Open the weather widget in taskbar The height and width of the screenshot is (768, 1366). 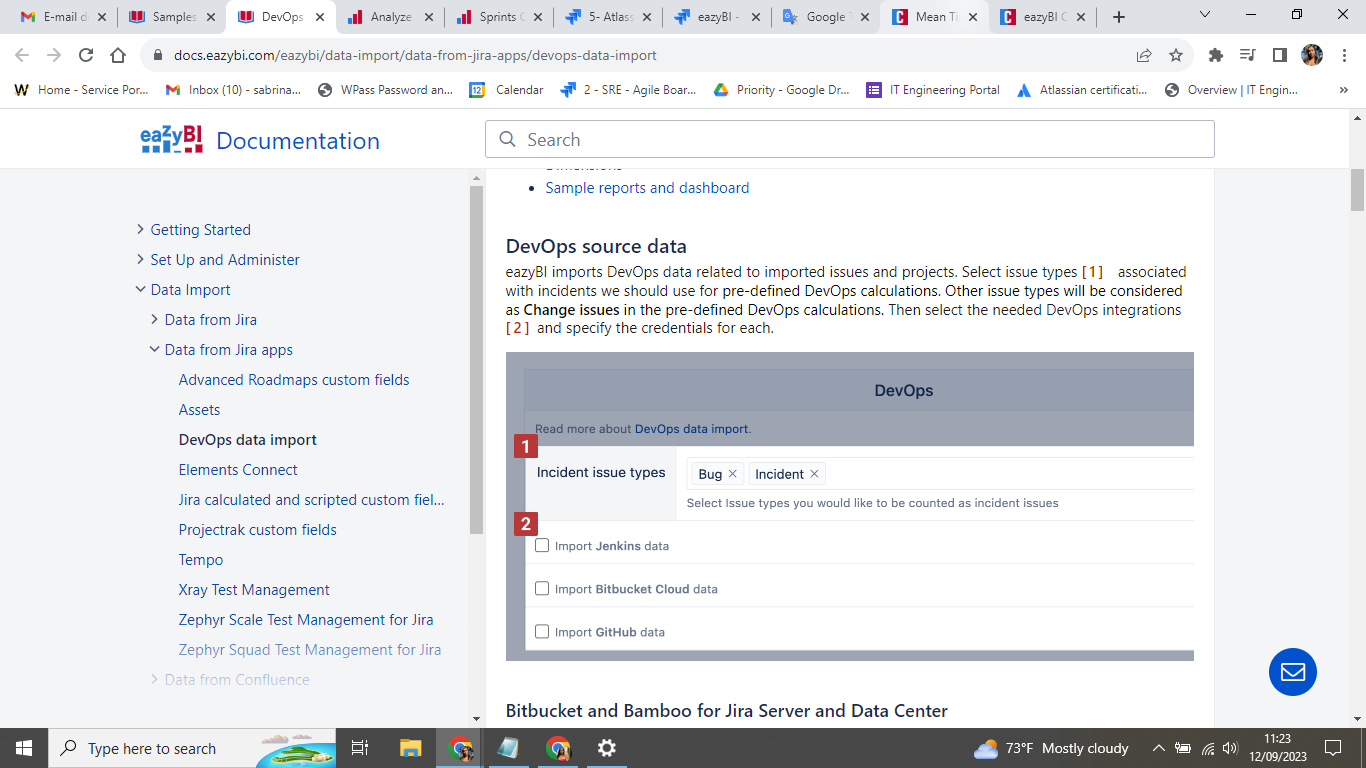coord(1050,748)
